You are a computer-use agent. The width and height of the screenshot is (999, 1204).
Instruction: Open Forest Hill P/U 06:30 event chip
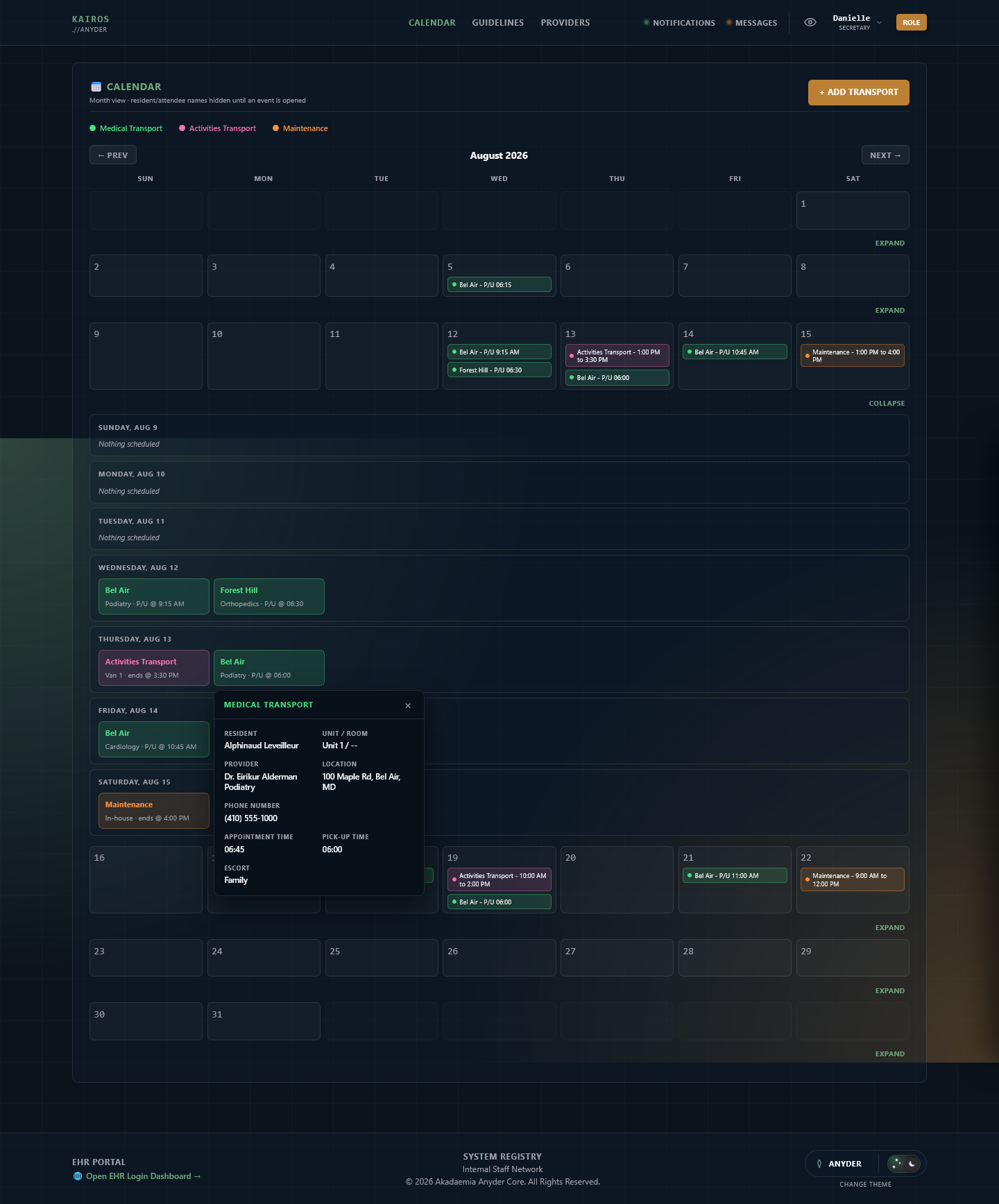click(x=499, y=370)
